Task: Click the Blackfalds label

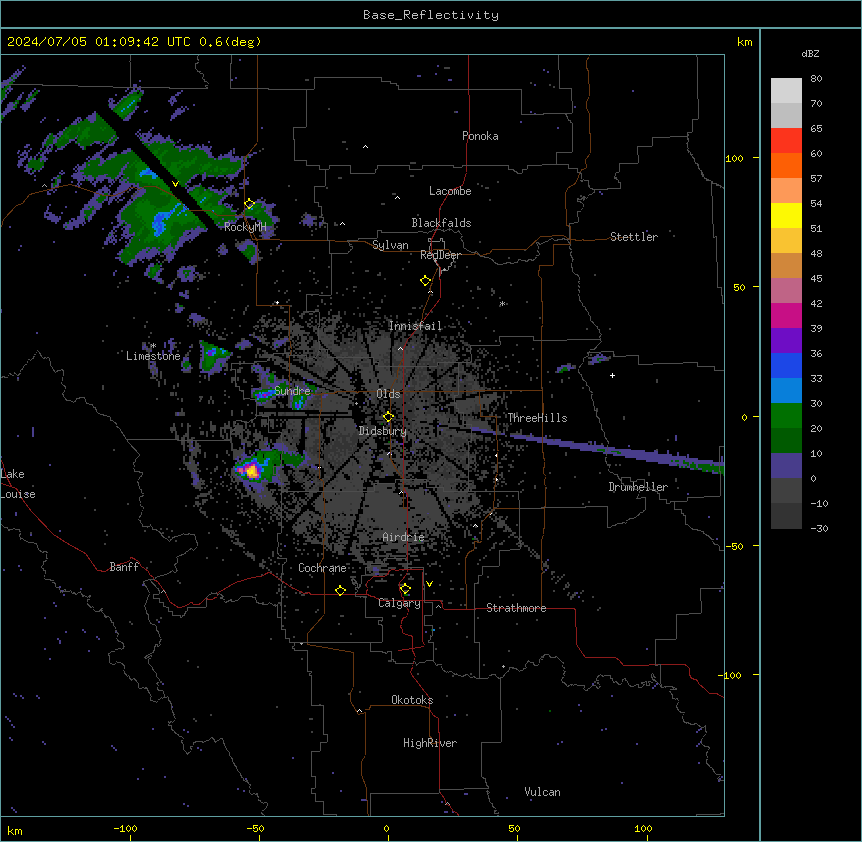Action: tap(441, 223)
